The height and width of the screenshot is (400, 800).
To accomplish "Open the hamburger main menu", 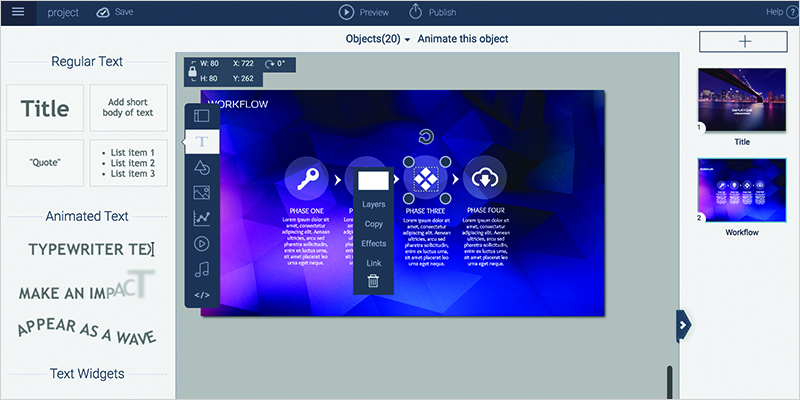I will (17, 12).
